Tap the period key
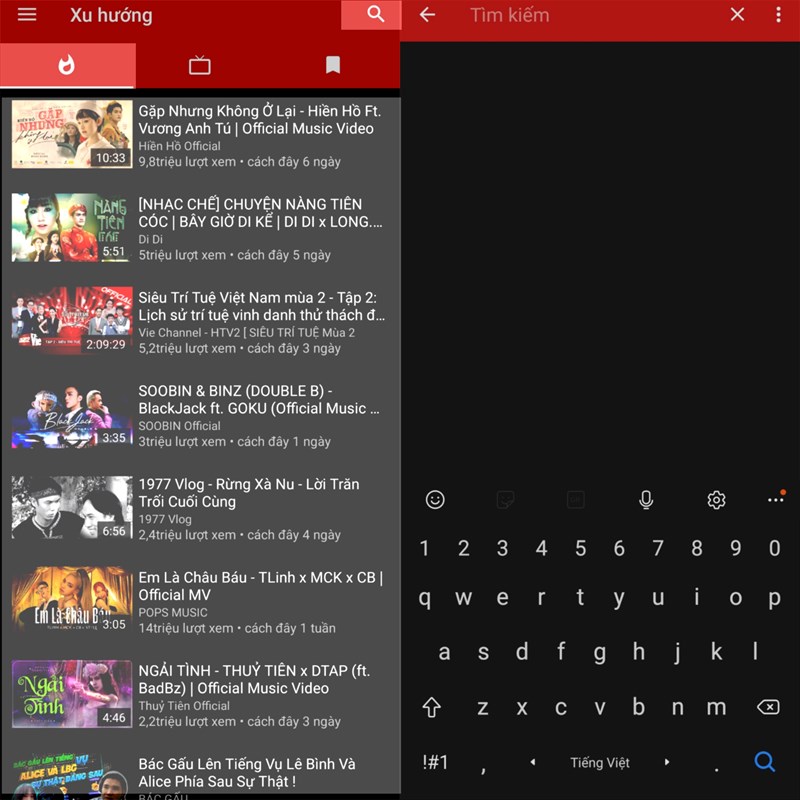Viewport: 800px width, 800px height. coord(717,768)
